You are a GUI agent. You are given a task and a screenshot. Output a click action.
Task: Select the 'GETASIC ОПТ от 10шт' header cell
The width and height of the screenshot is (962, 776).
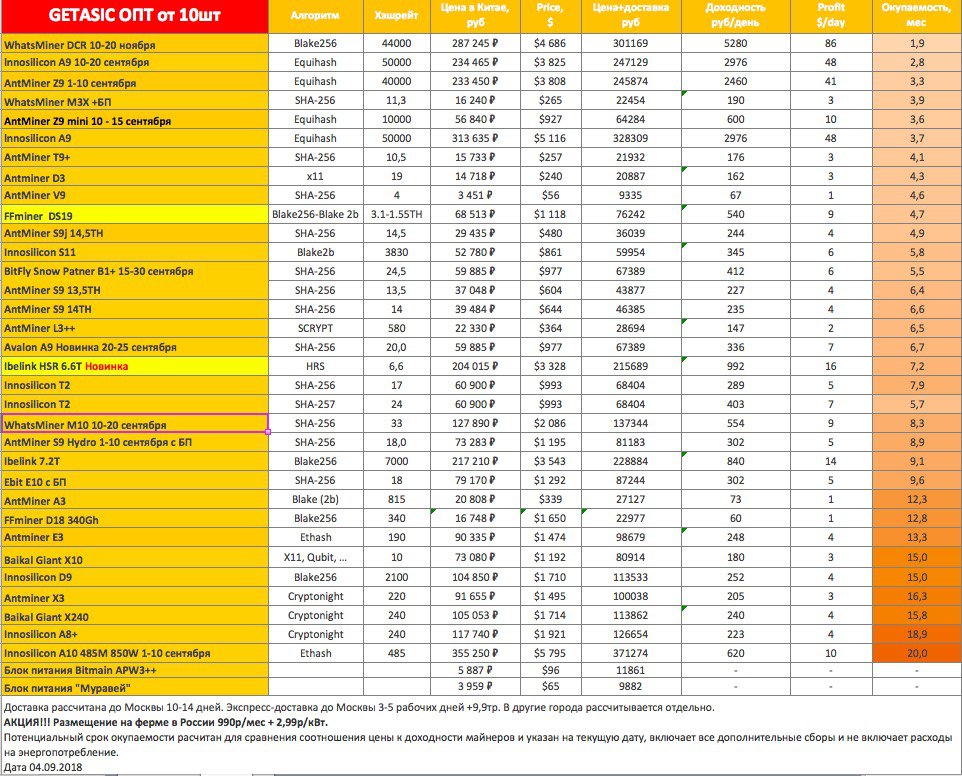pos(134,17)
